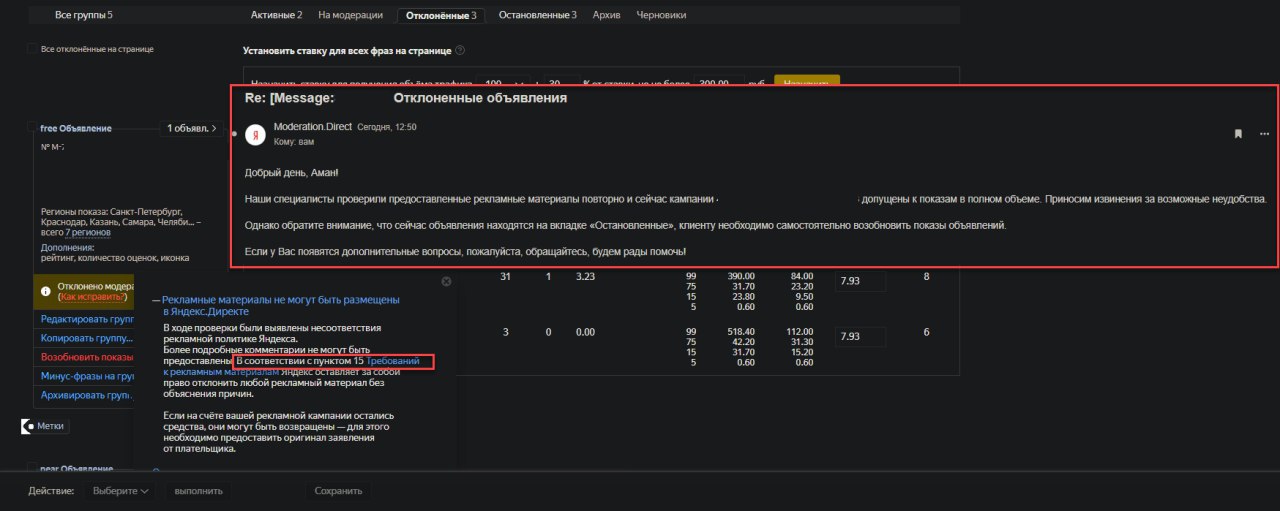Click the 'Сохранить' button

(338, 491)
